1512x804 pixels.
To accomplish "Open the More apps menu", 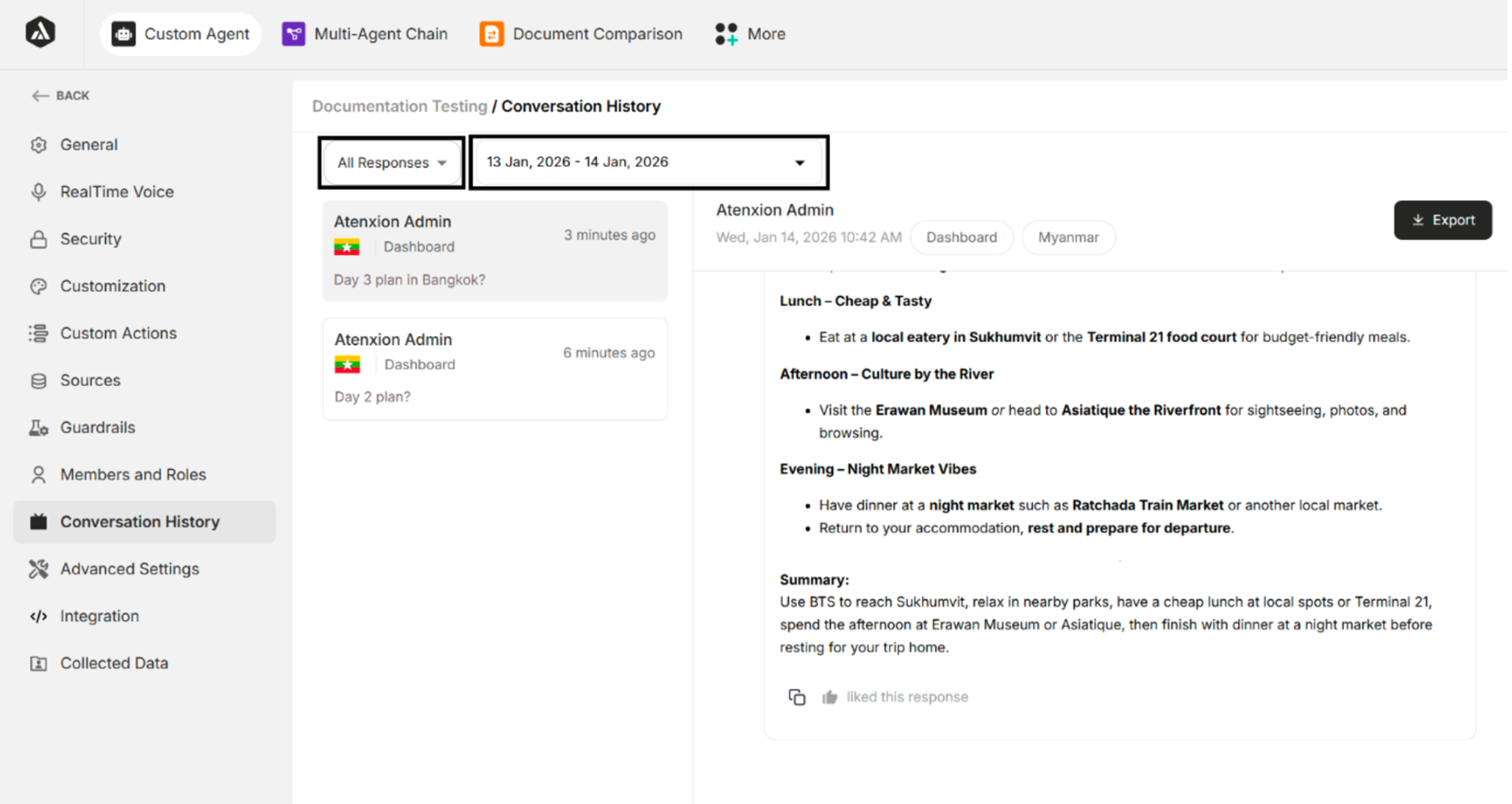I will (750, 34).
